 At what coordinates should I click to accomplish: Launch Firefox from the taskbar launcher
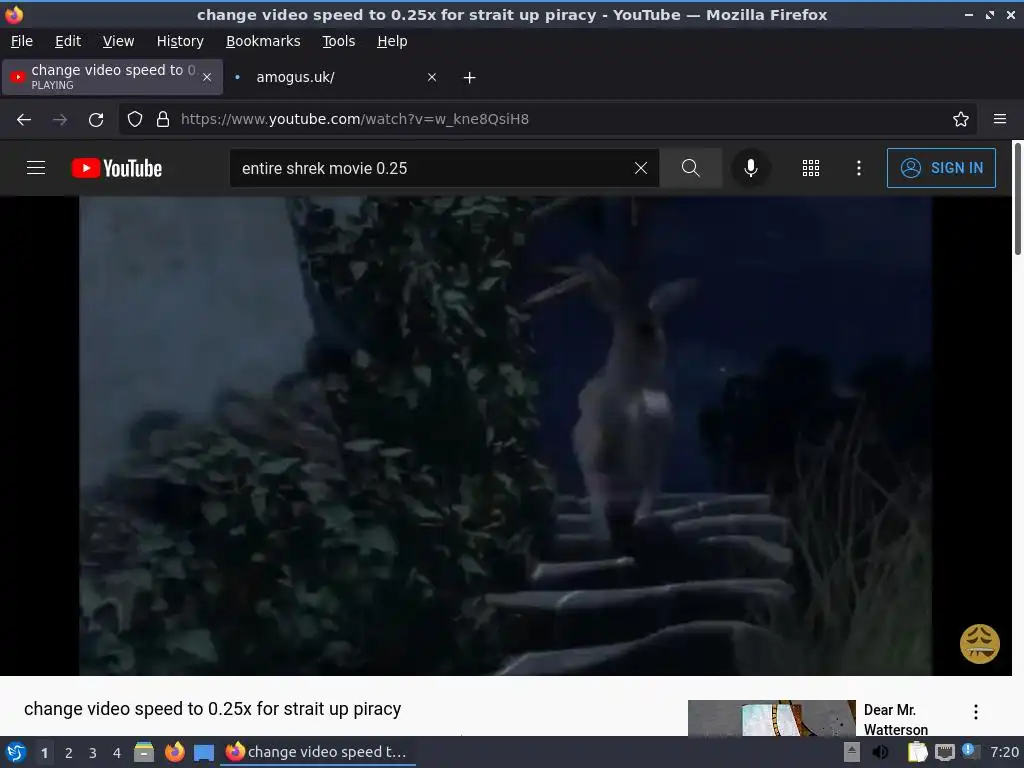click(x=174, y=752)
